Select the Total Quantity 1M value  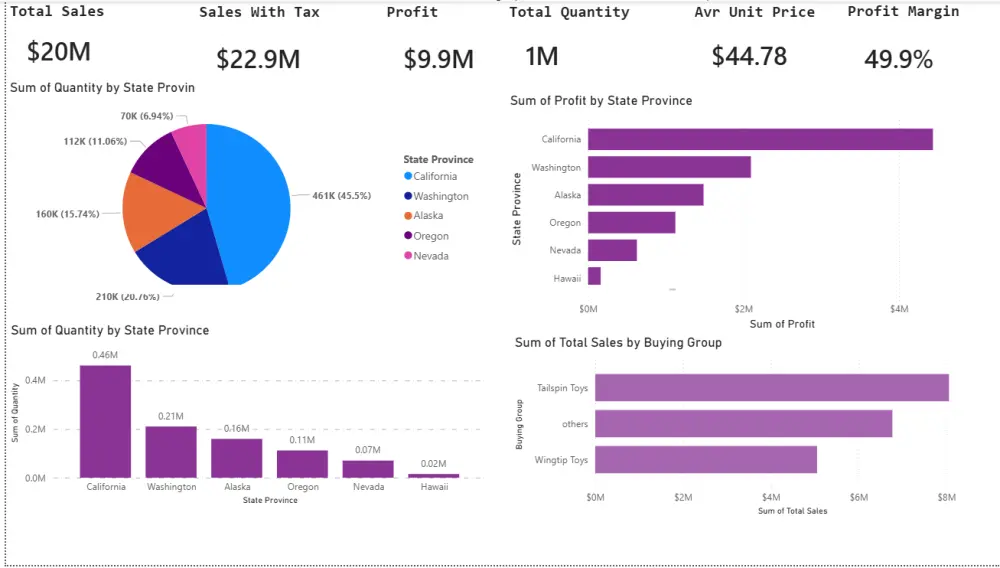click(x=541, y=57)
